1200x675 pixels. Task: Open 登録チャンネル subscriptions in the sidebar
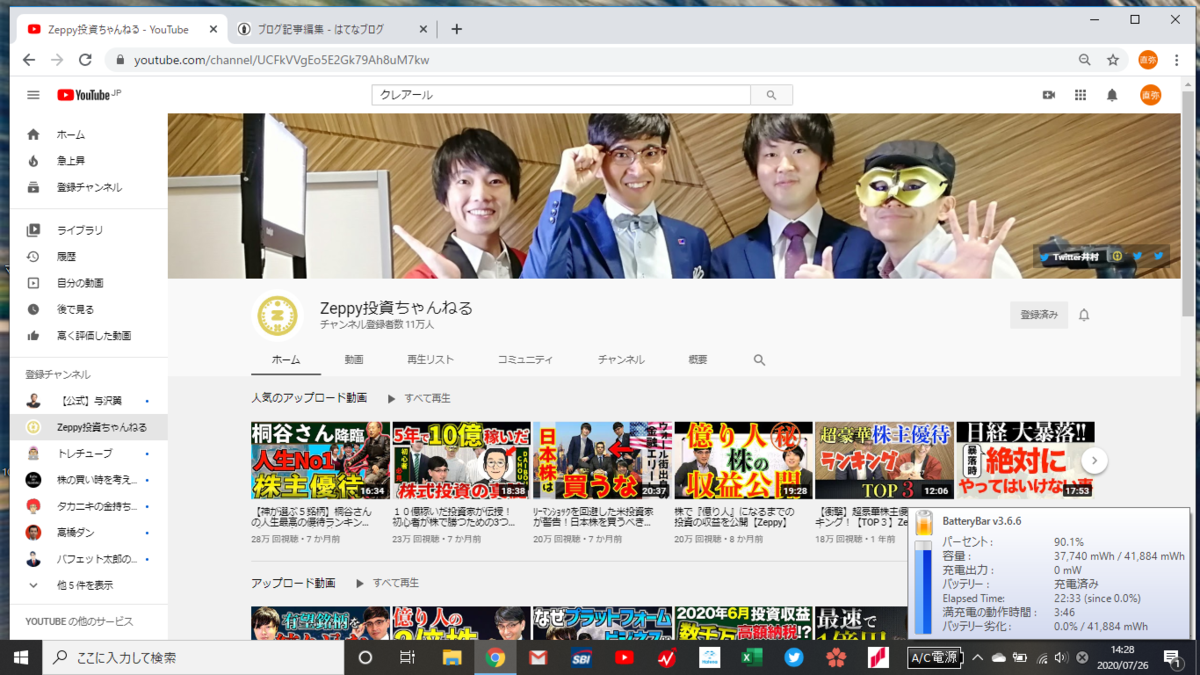pyautogui.click(x=89, y=187)
